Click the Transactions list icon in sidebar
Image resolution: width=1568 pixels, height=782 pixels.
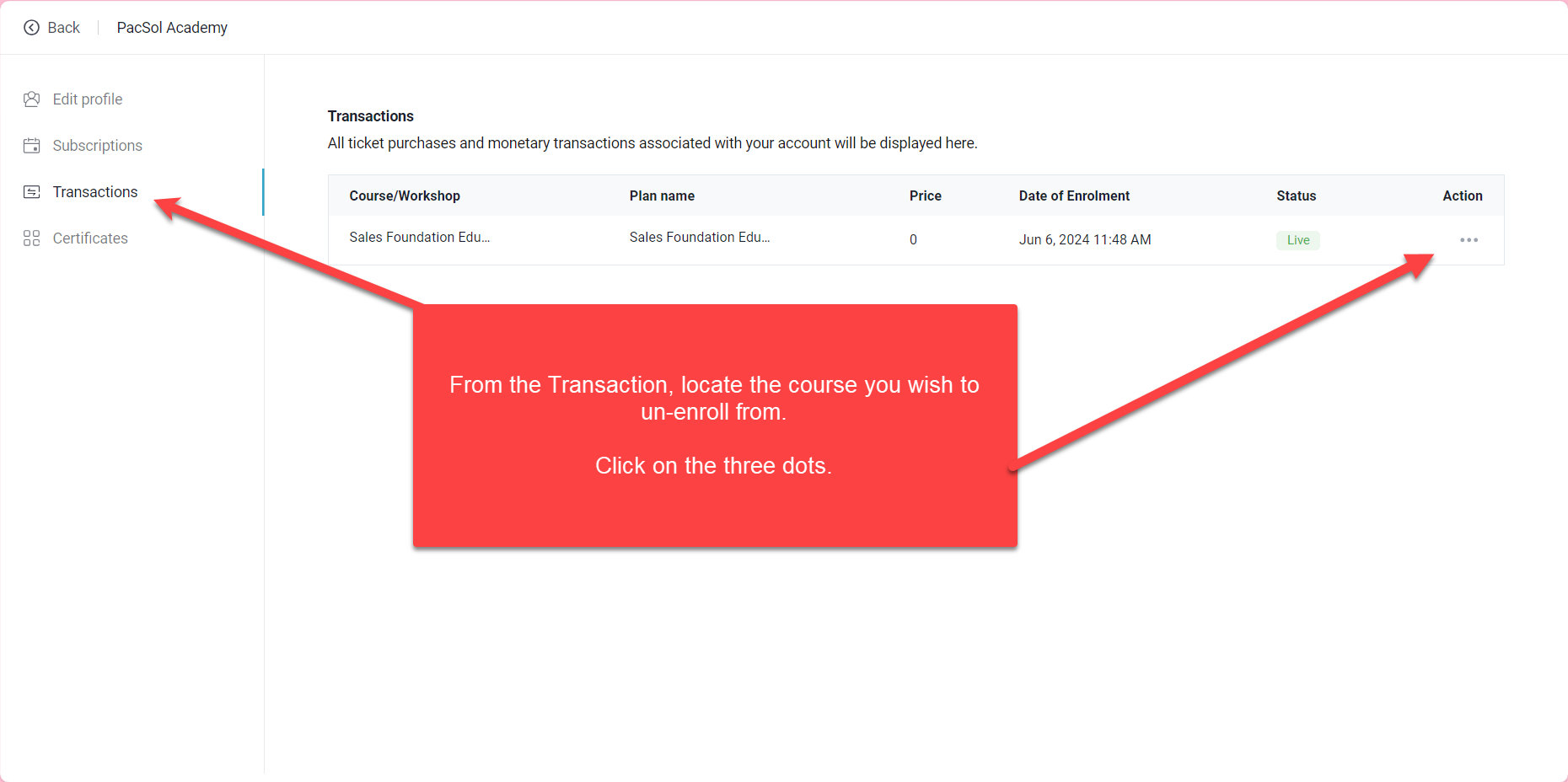31,192
